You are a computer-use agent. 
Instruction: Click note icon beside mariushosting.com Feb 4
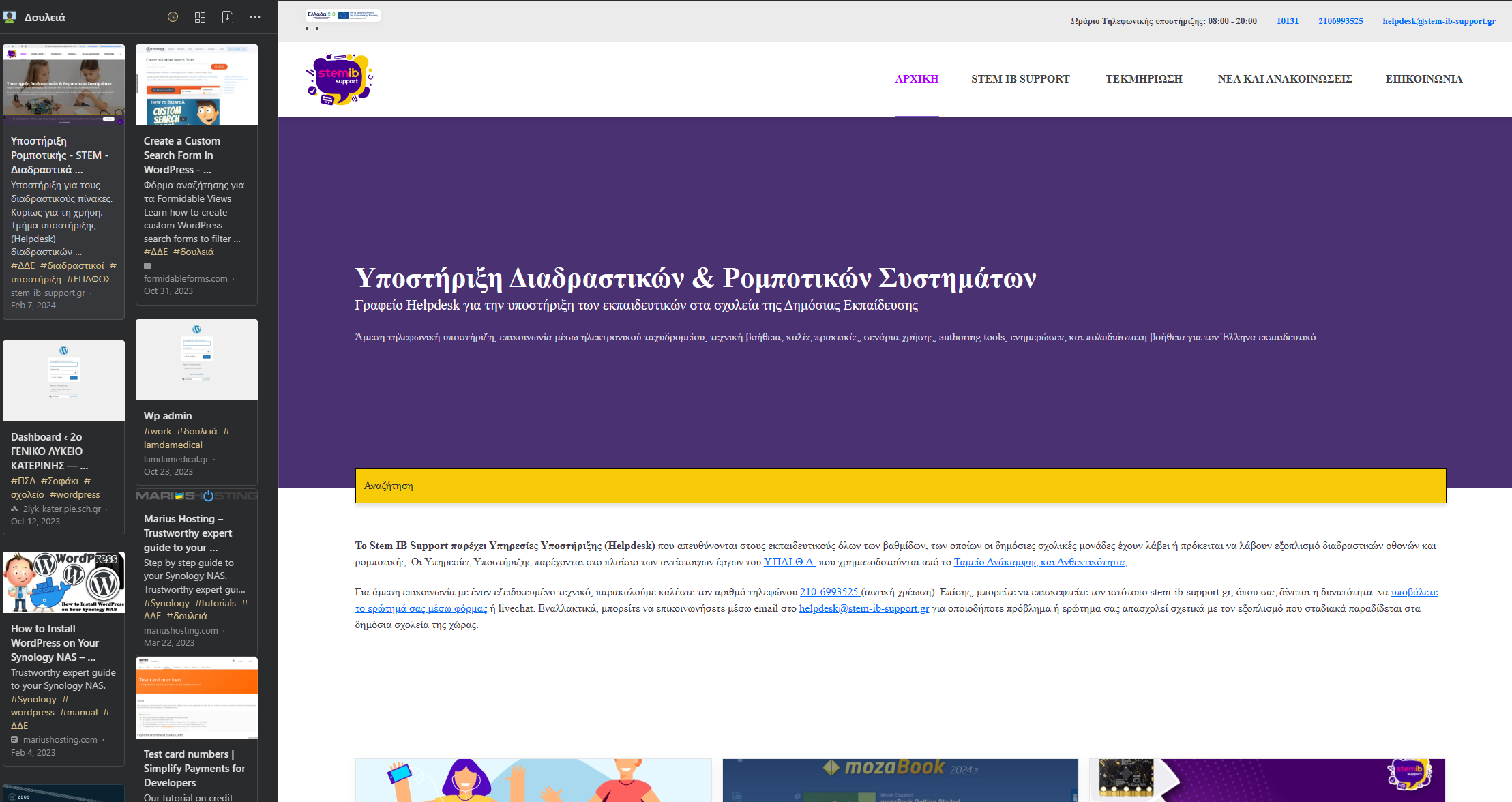tap(15, 739)
